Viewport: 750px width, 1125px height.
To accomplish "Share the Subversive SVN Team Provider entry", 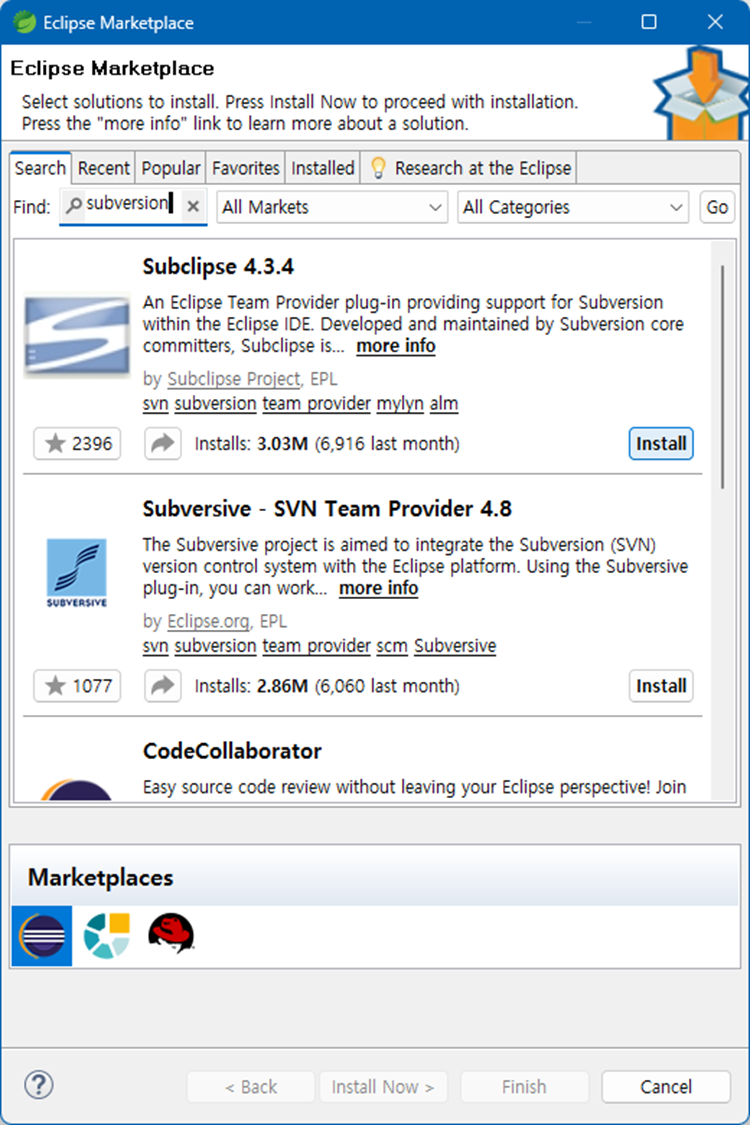I will (163, 686).
